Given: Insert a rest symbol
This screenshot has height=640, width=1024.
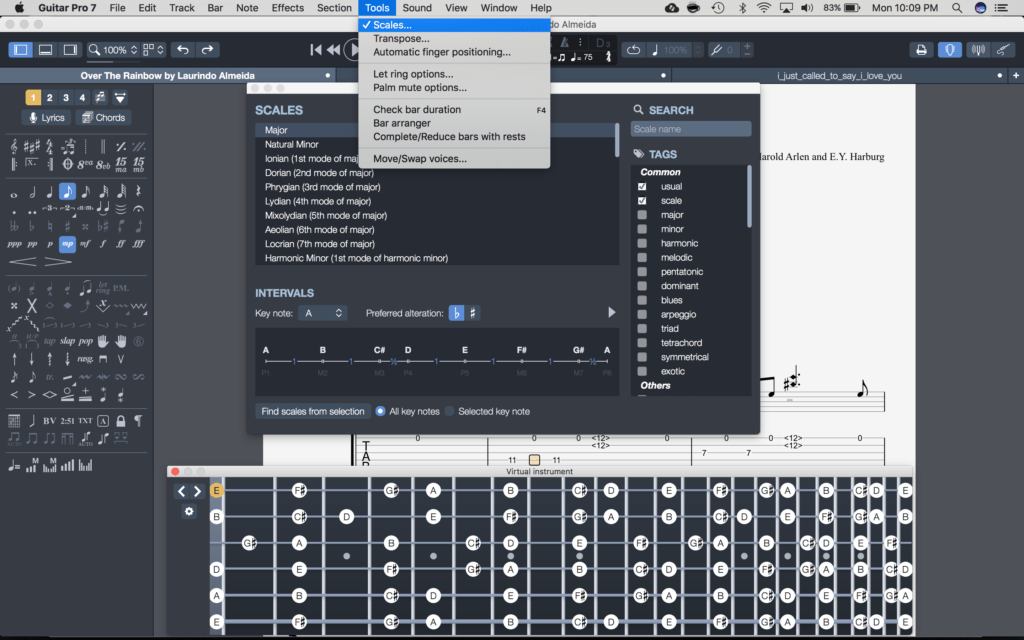Looking at the screenshot, I should click(138, 192).
